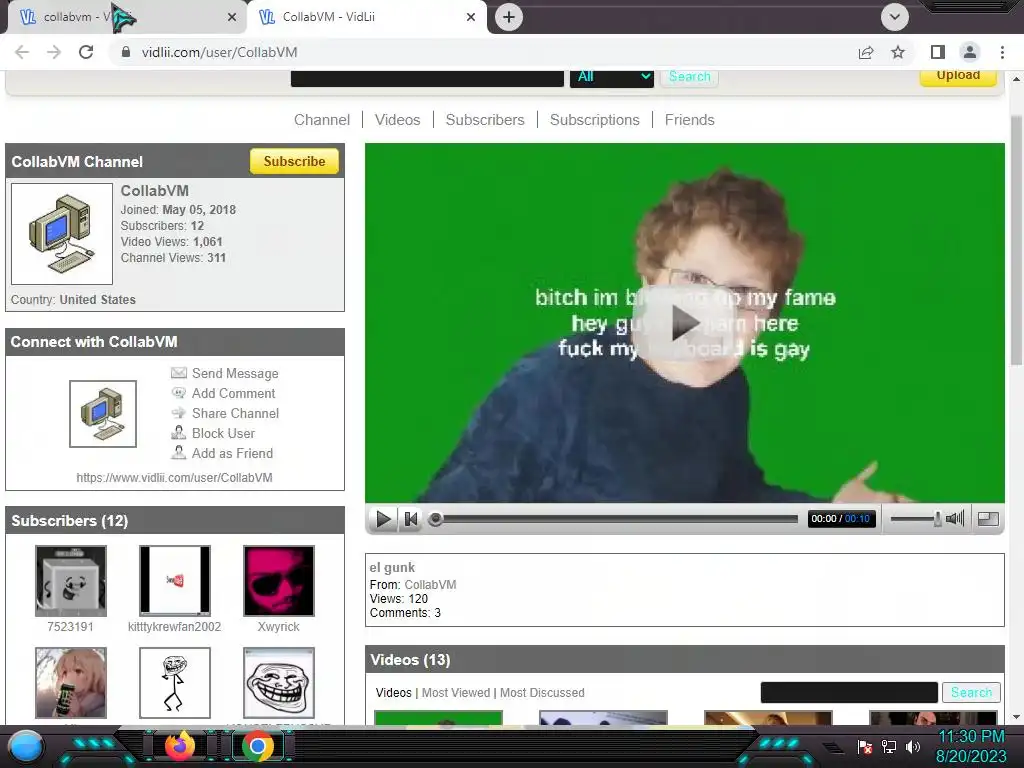Screen dimensions: 1024x768
Task: Open the trollface stick figure subscriber avatar
Action: tap(175, 683)
